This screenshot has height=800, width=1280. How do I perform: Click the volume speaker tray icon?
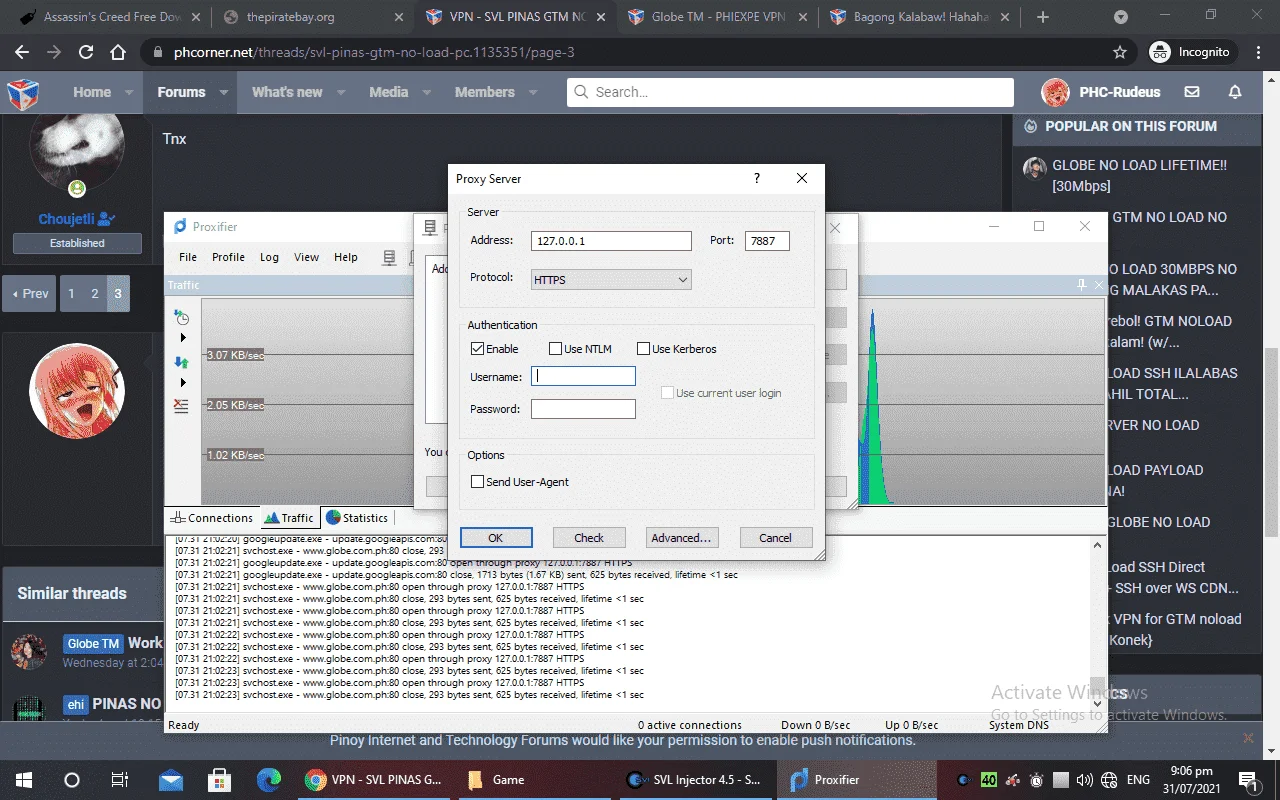tap(1084, 780)
